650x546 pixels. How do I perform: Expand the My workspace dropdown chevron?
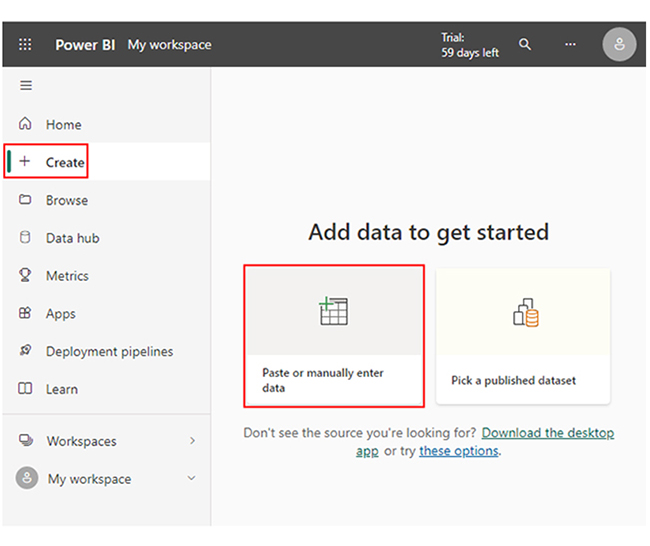[x=192, y=479]
